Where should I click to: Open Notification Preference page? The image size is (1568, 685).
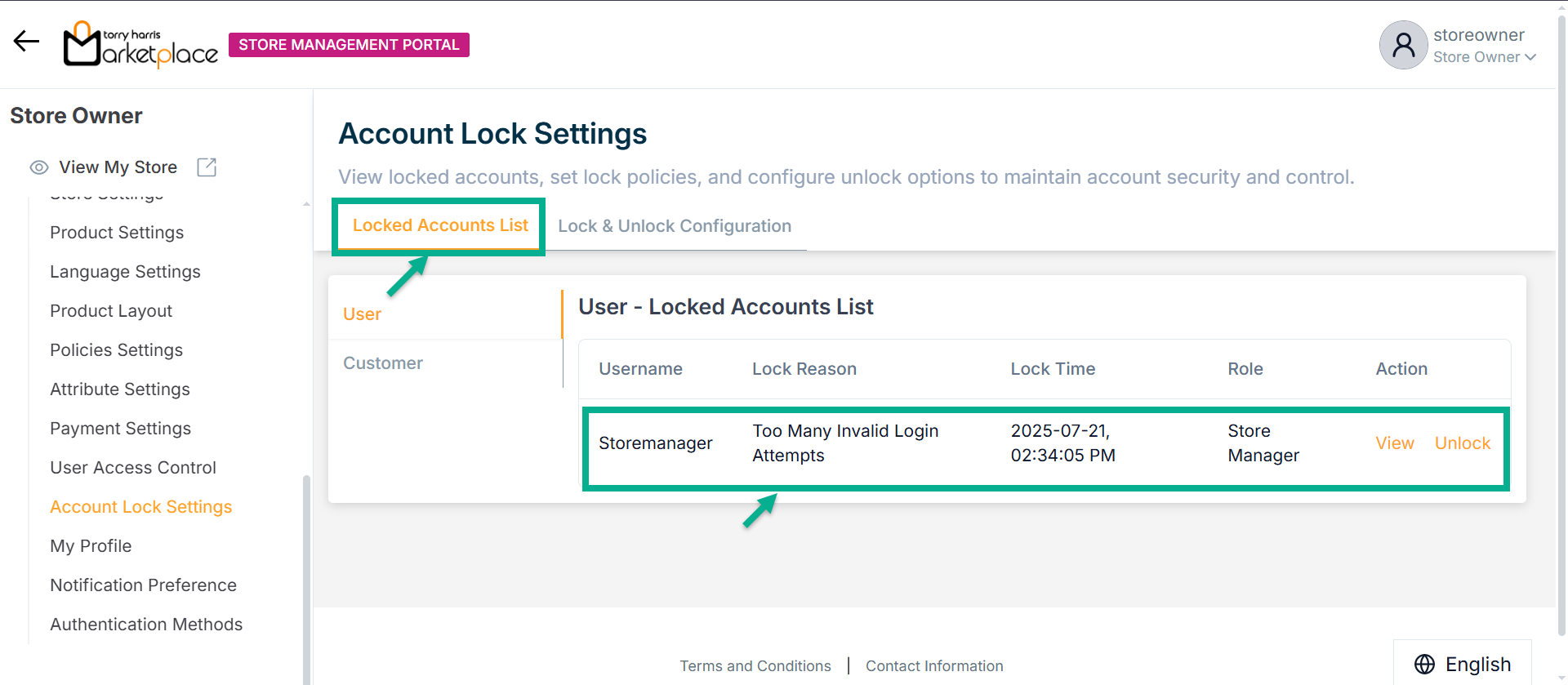click(143, 585)
